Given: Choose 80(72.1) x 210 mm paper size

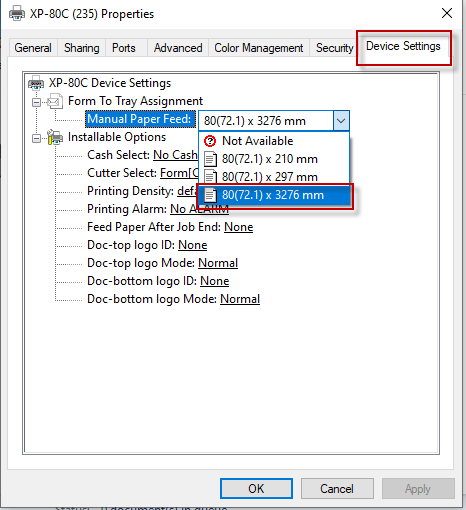Looking at the screenshot, I should [x=274, y=159].
